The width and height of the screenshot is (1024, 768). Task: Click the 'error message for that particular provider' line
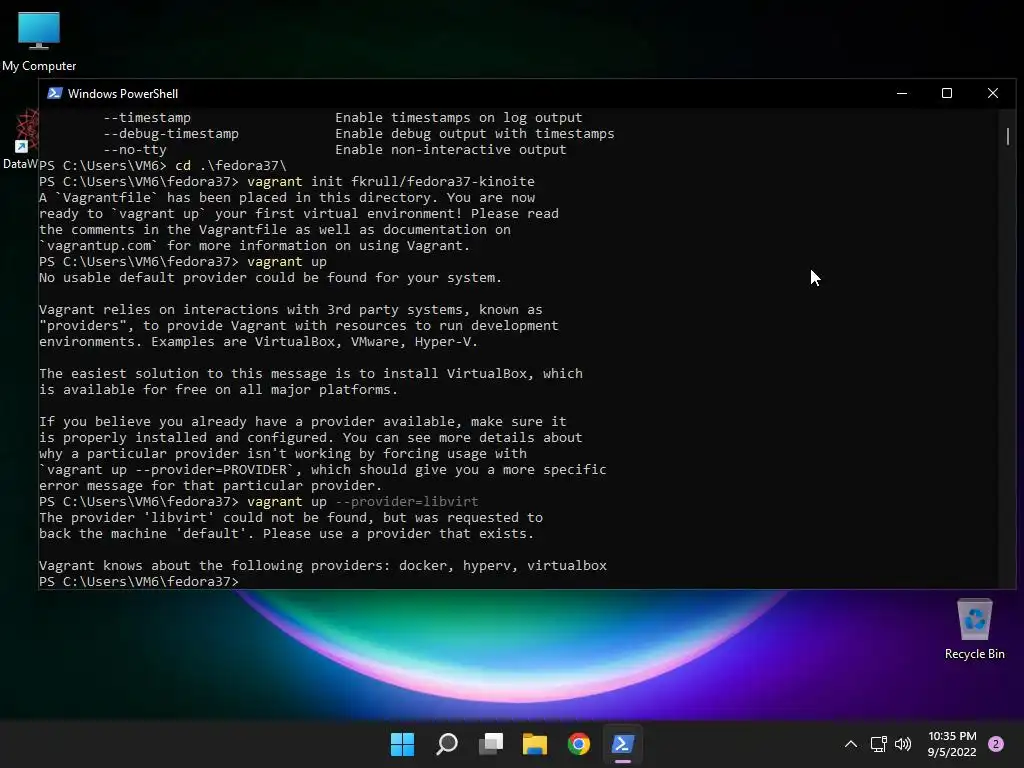click(x=210, y=485)
